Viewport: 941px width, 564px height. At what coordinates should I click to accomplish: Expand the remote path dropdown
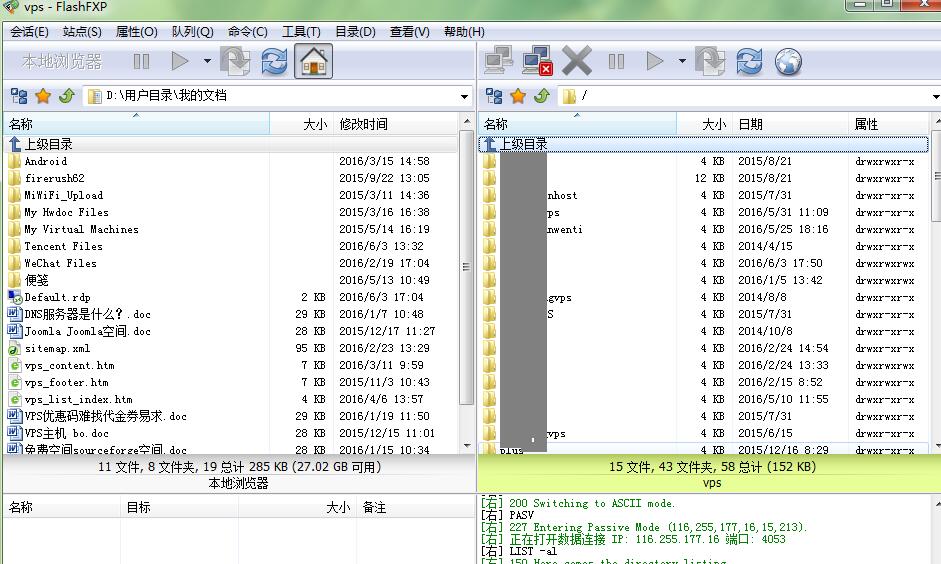click(x=936, y=96)
